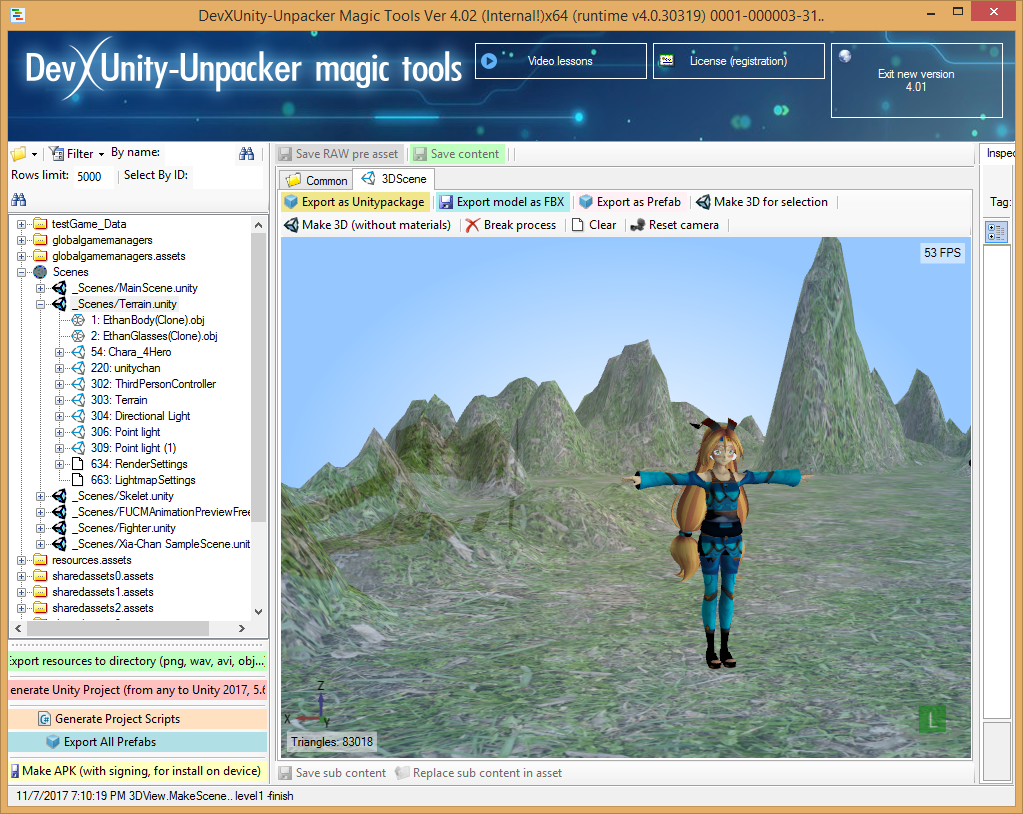This screenshot has height=814, width=1023.
Task: Click Save sub content button
Action: tap(333, 773)
